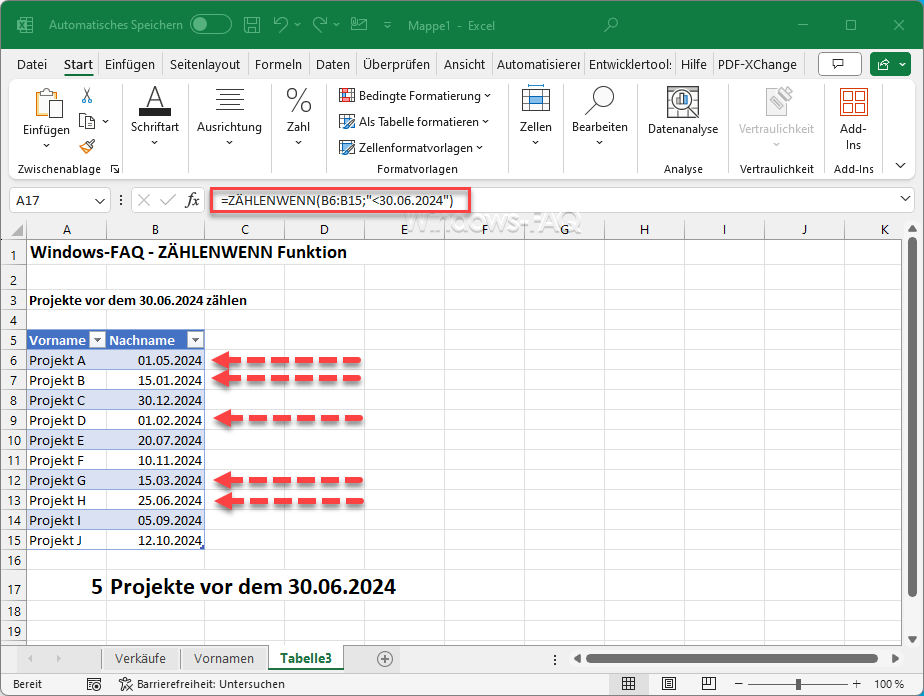924x696 pixels.
Task: Click the insert function fx icon
Action: click(193, 200)
